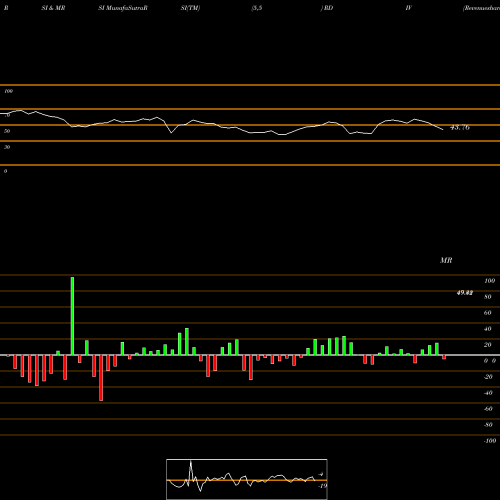Click the MR axis label -100

[x=490, y=441]
